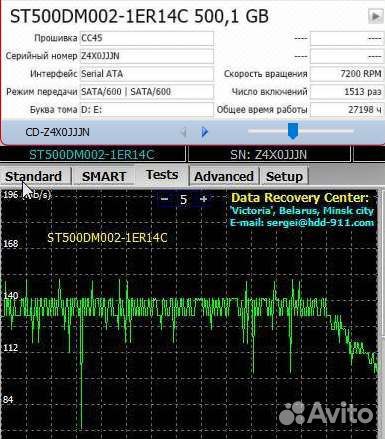Click the serial number field Z4X0JJJN
This screenshot has width=385, height=439.
(146, 56)
